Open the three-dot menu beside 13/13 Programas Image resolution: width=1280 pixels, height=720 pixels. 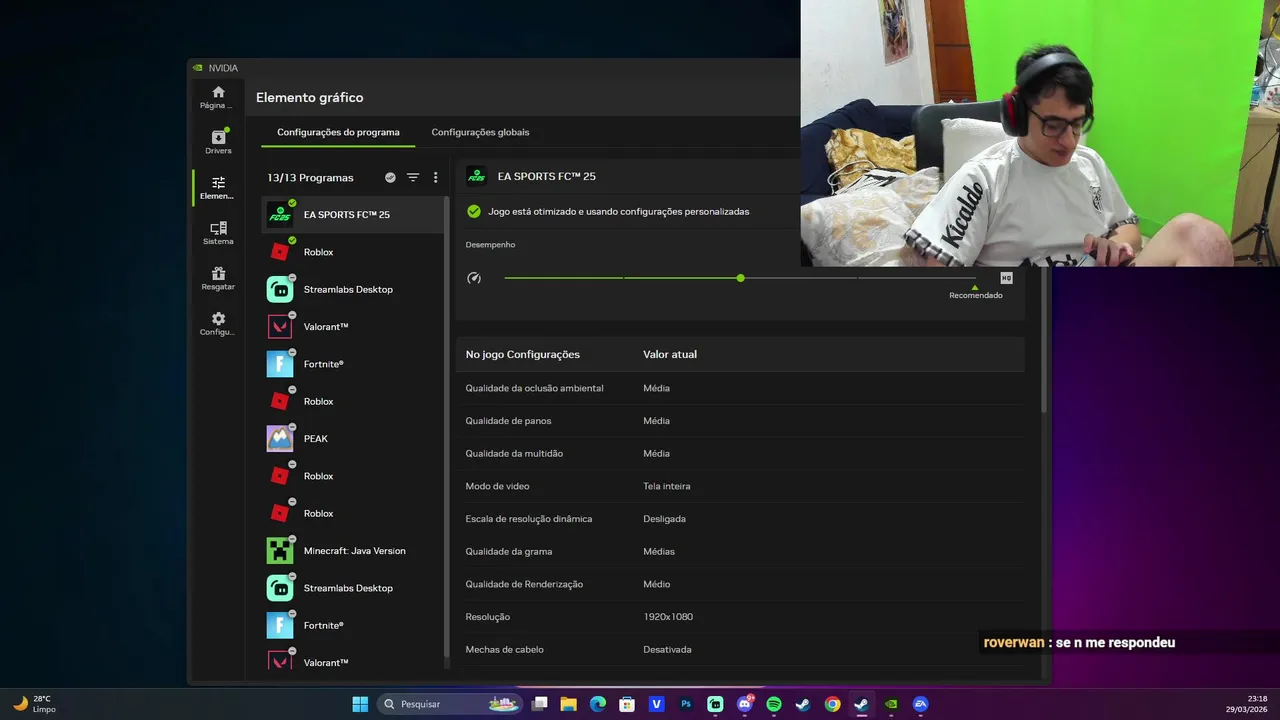coord(435,177)
